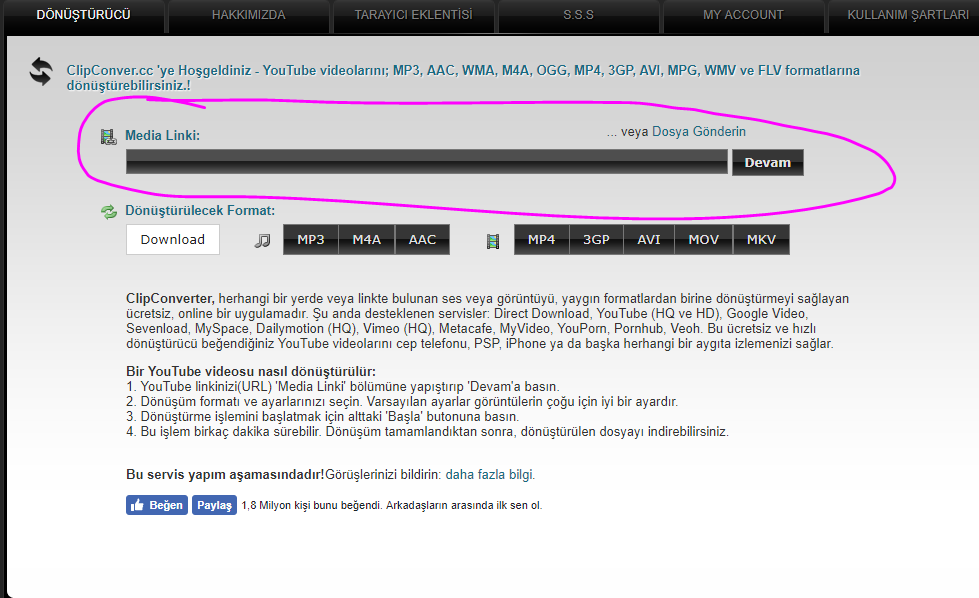Screen dimensions: 979x598
Task: Click the film reel video formats icon
Action: tap(493, 241)
